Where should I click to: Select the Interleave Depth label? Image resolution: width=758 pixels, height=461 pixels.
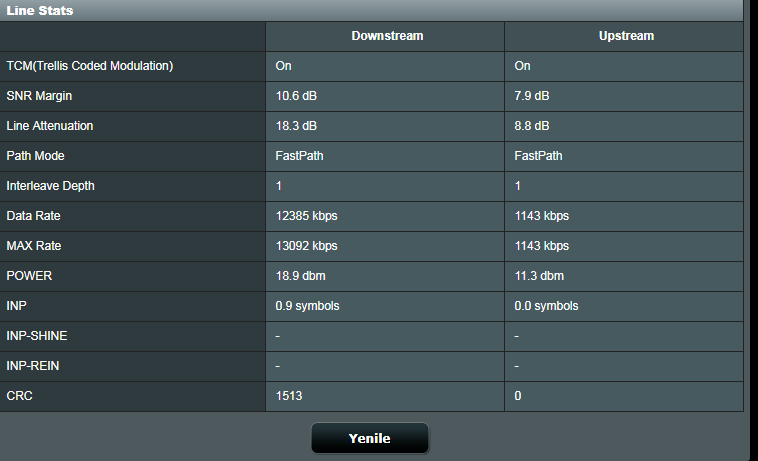coord(50,186)
